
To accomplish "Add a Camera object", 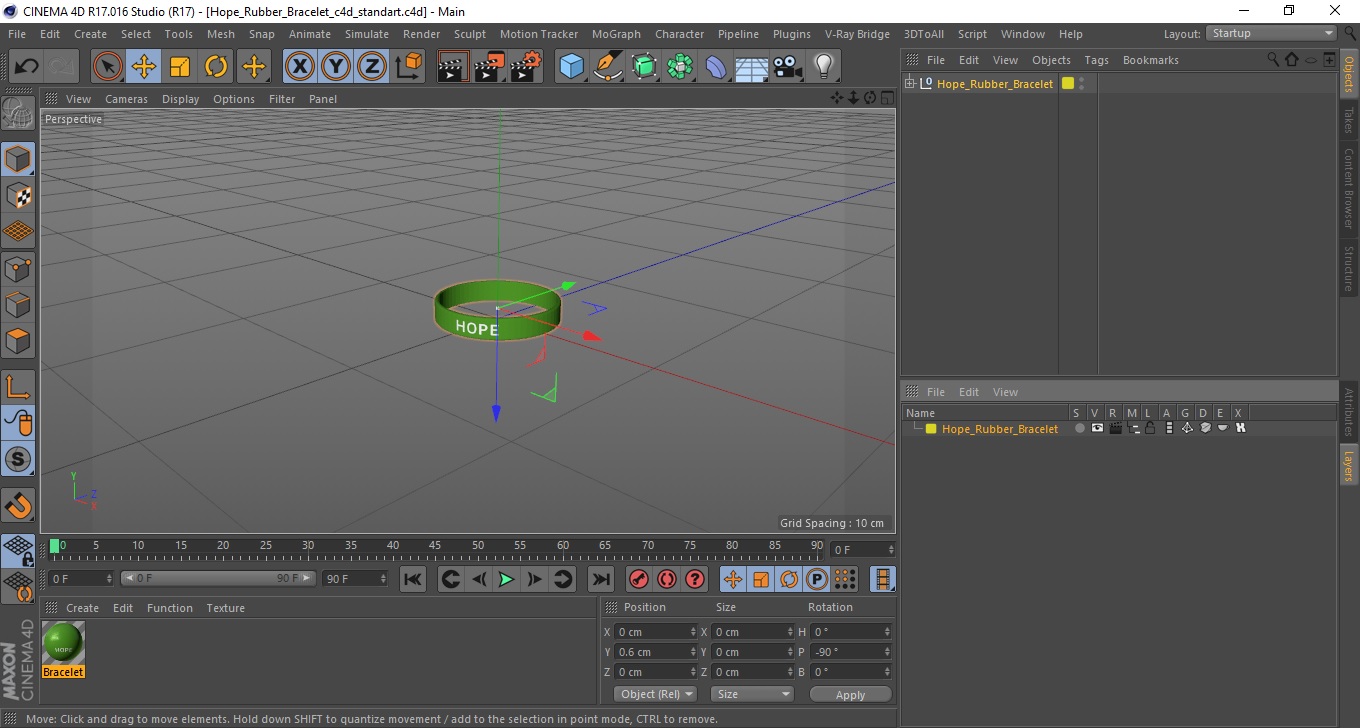I will coord(788,67).
